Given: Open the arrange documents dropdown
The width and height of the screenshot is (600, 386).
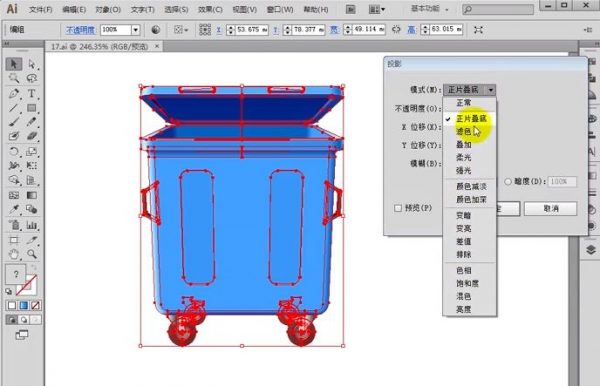Looking at the screenshot, I should (377, 9).
